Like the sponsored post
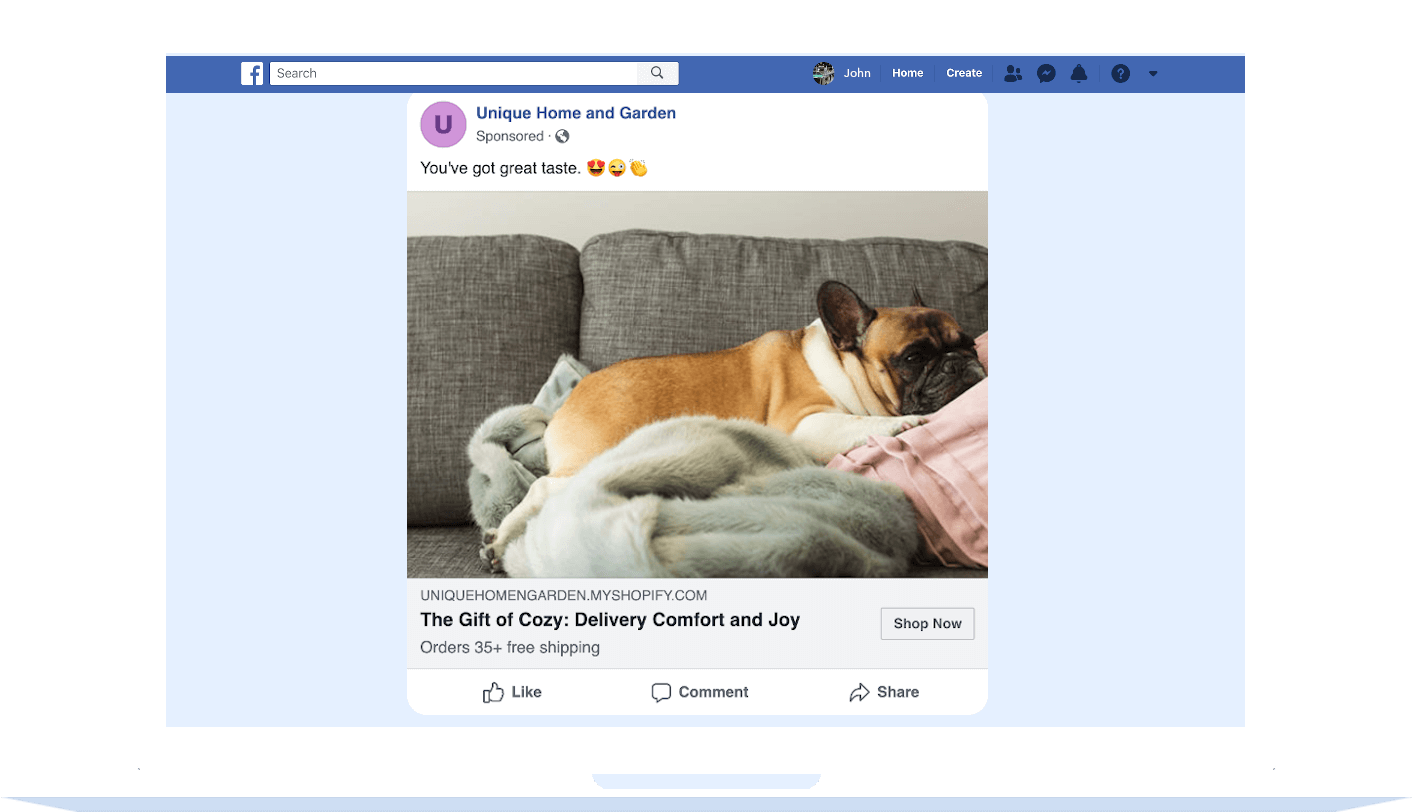The image size is (1413, 812). [x=512, y=692]
